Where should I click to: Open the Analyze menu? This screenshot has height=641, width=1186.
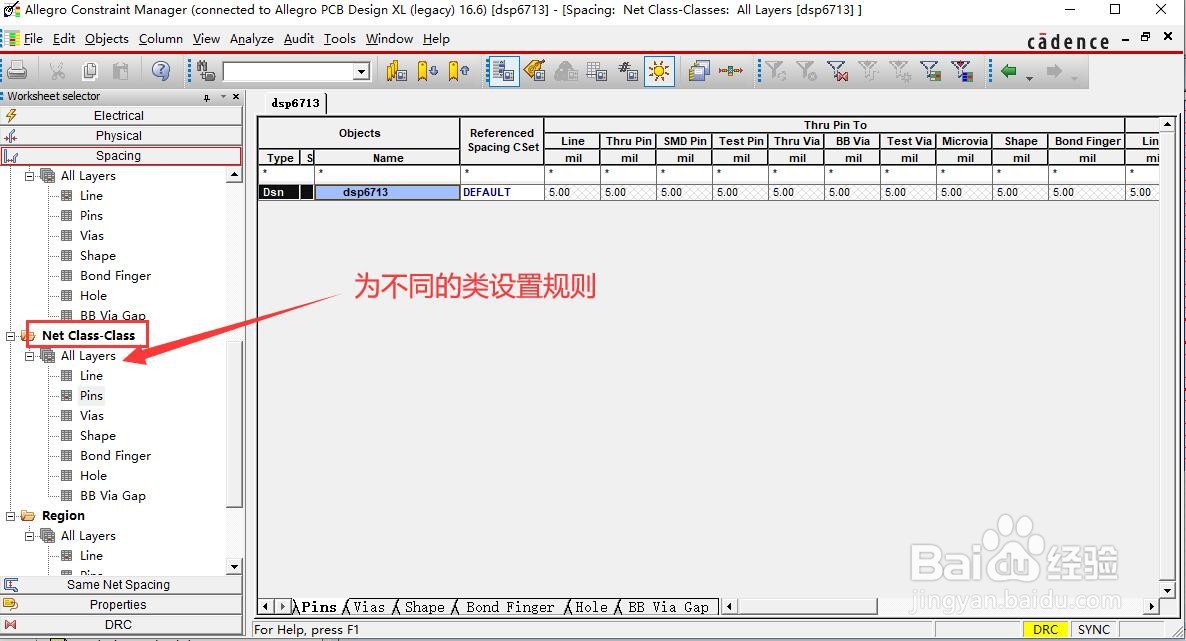pos(252,39)
